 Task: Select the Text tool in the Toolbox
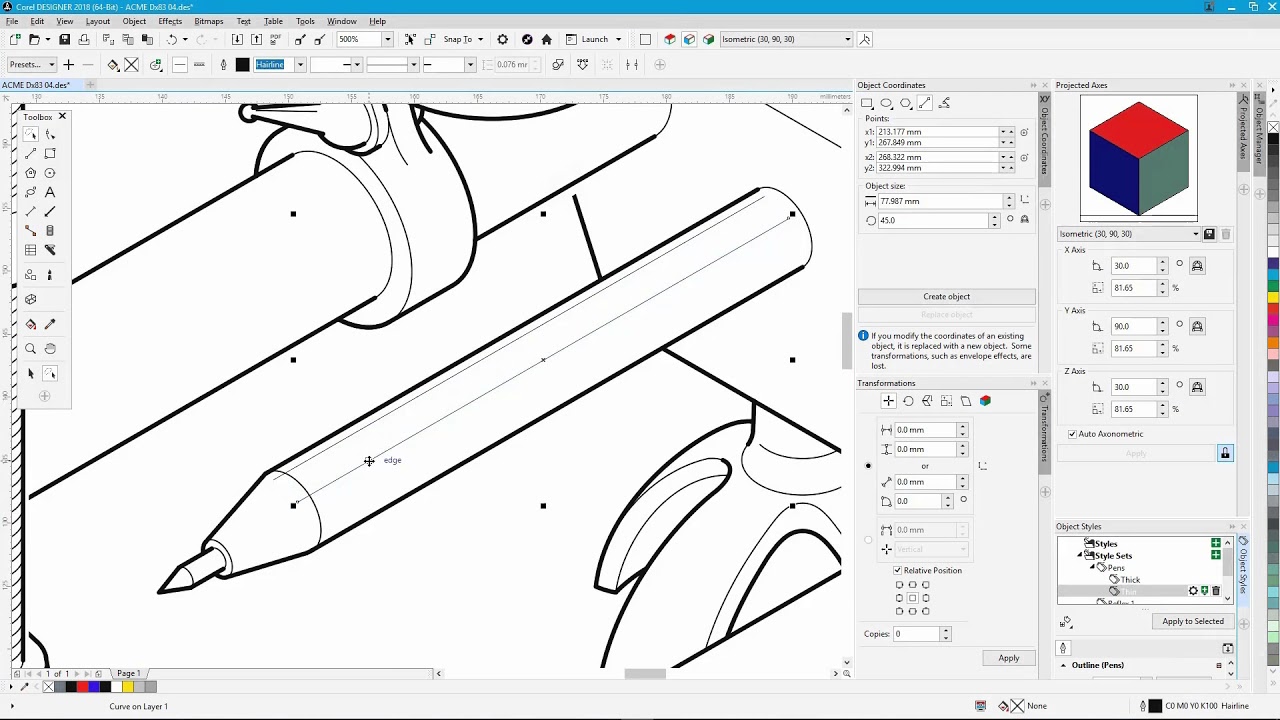[x=50, y=192]
